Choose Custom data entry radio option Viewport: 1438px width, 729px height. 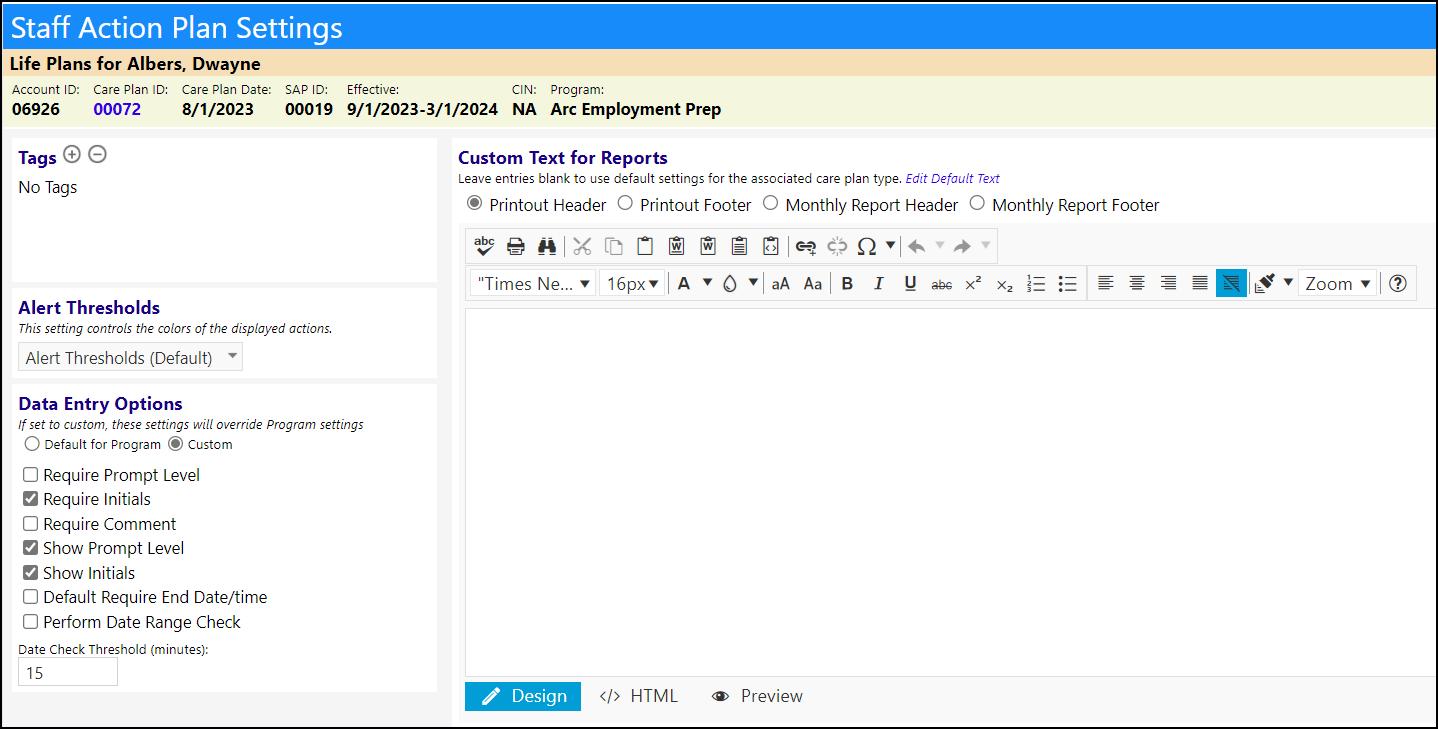point(176,444)
